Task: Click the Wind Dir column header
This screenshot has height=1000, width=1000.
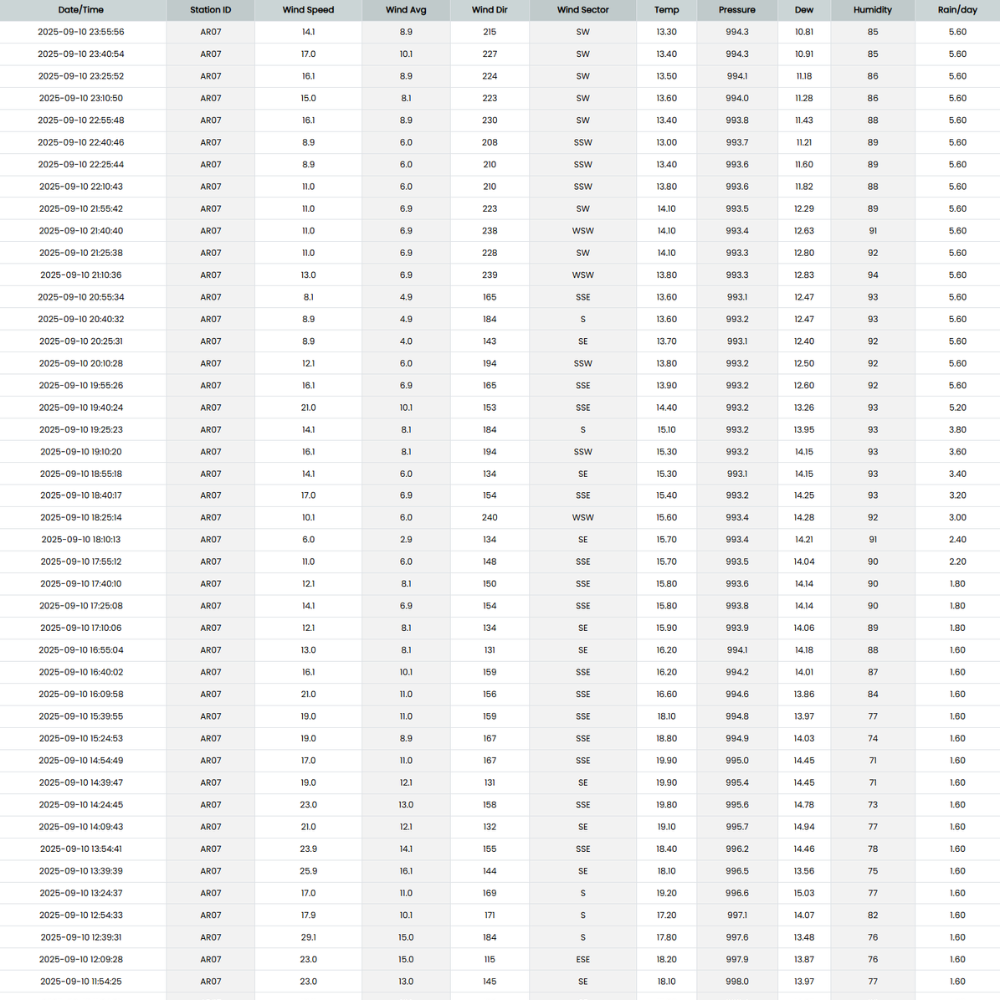Action: pos(489,10)
